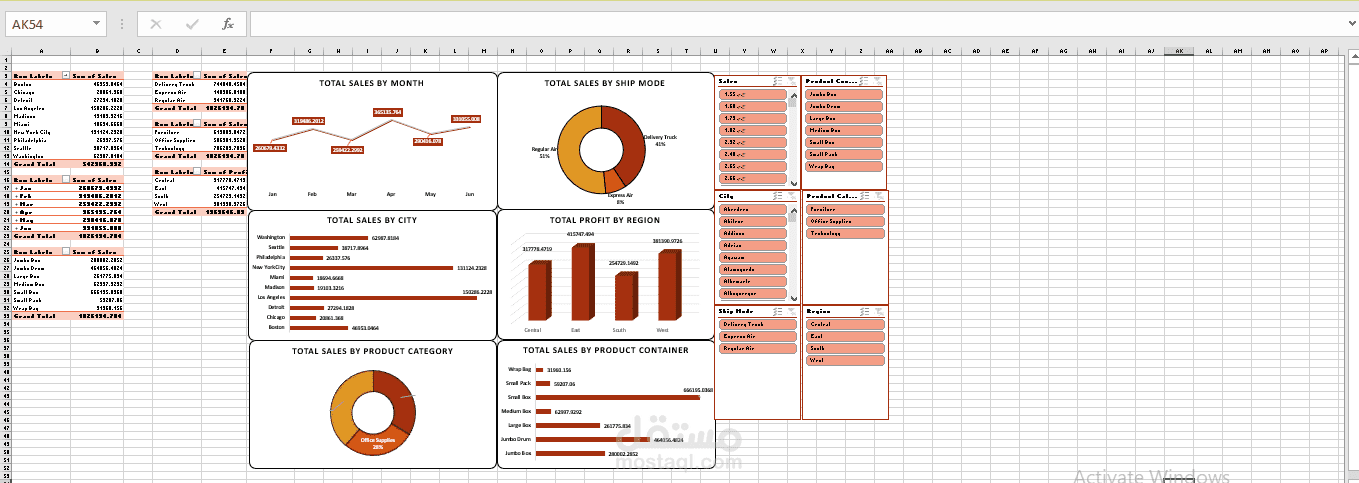The width and height of the screenshot is (1359, 483).
Task: Filter by Small Box in Product Container slicer
Action: pyautogui.click(x=844, y=142)
